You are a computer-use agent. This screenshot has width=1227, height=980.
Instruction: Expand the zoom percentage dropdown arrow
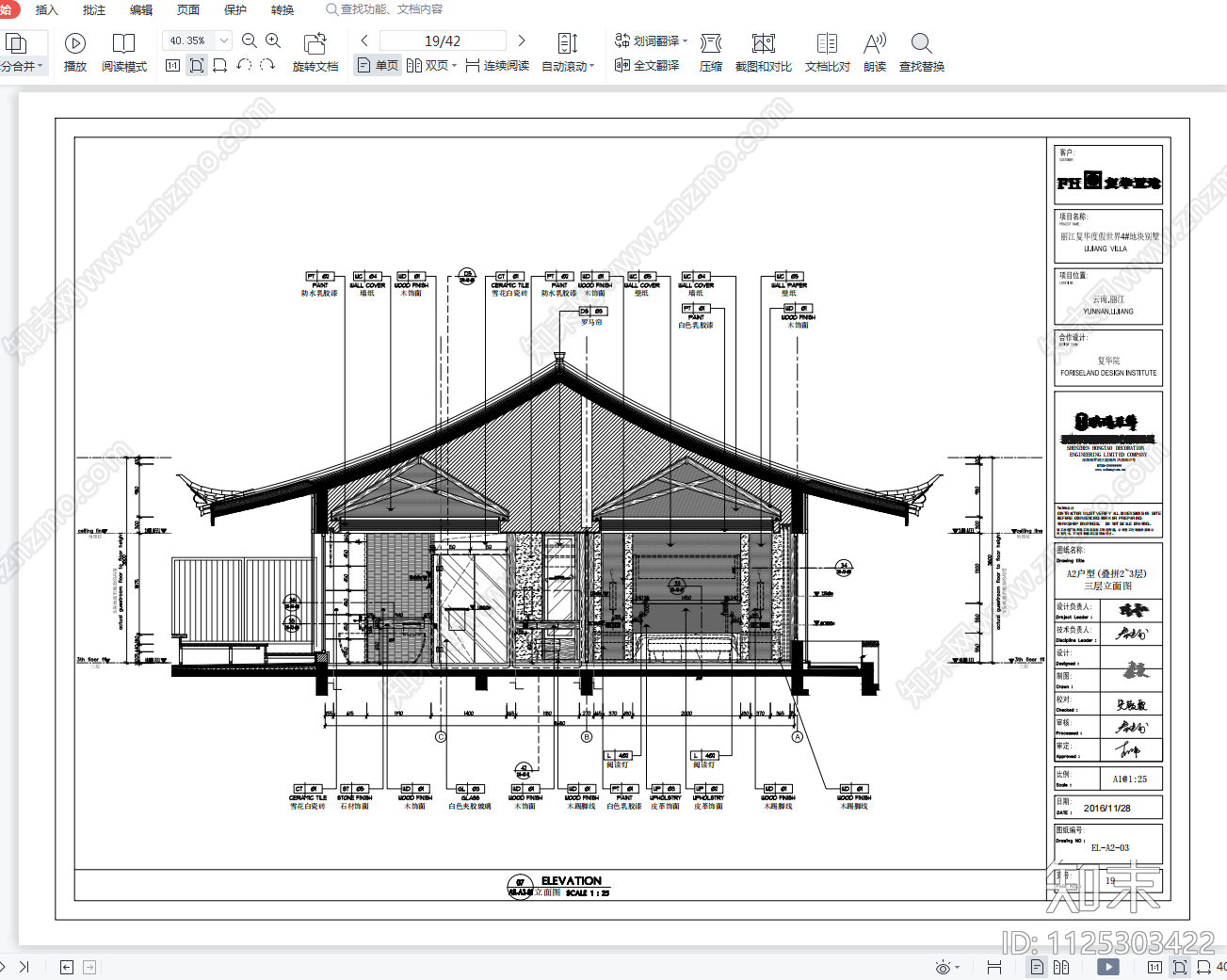[x=224, y=40]
